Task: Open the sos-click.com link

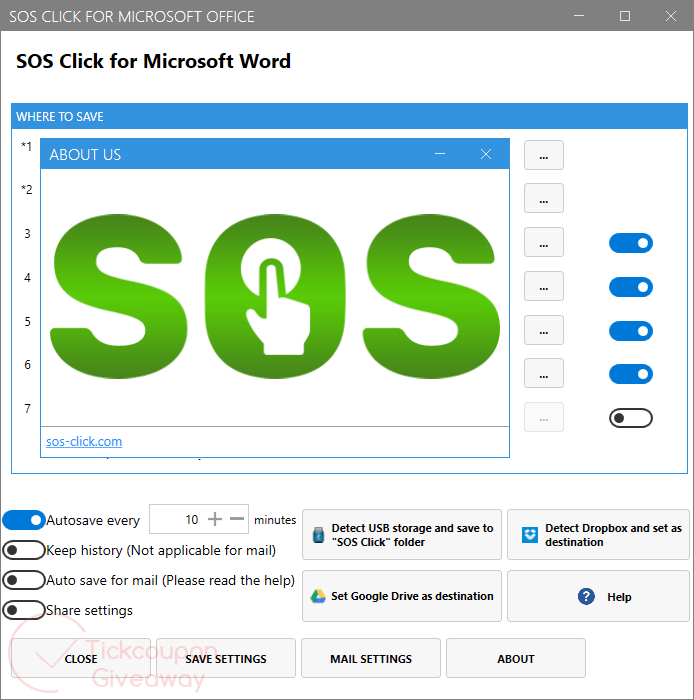Action: tap(84, 442)
